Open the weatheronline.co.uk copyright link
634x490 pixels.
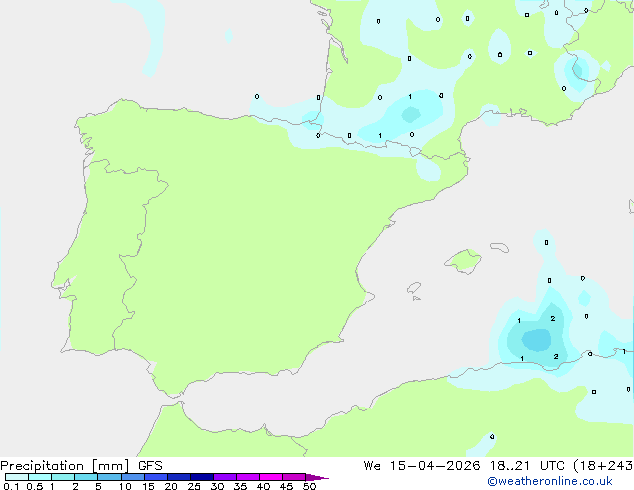pyautogui.click(x=550, y=481)
